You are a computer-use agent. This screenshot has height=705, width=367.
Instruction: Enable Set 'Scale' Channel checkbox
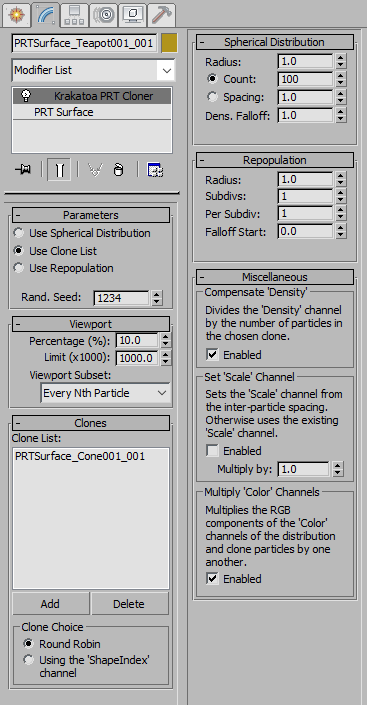(x=212, y=451)
